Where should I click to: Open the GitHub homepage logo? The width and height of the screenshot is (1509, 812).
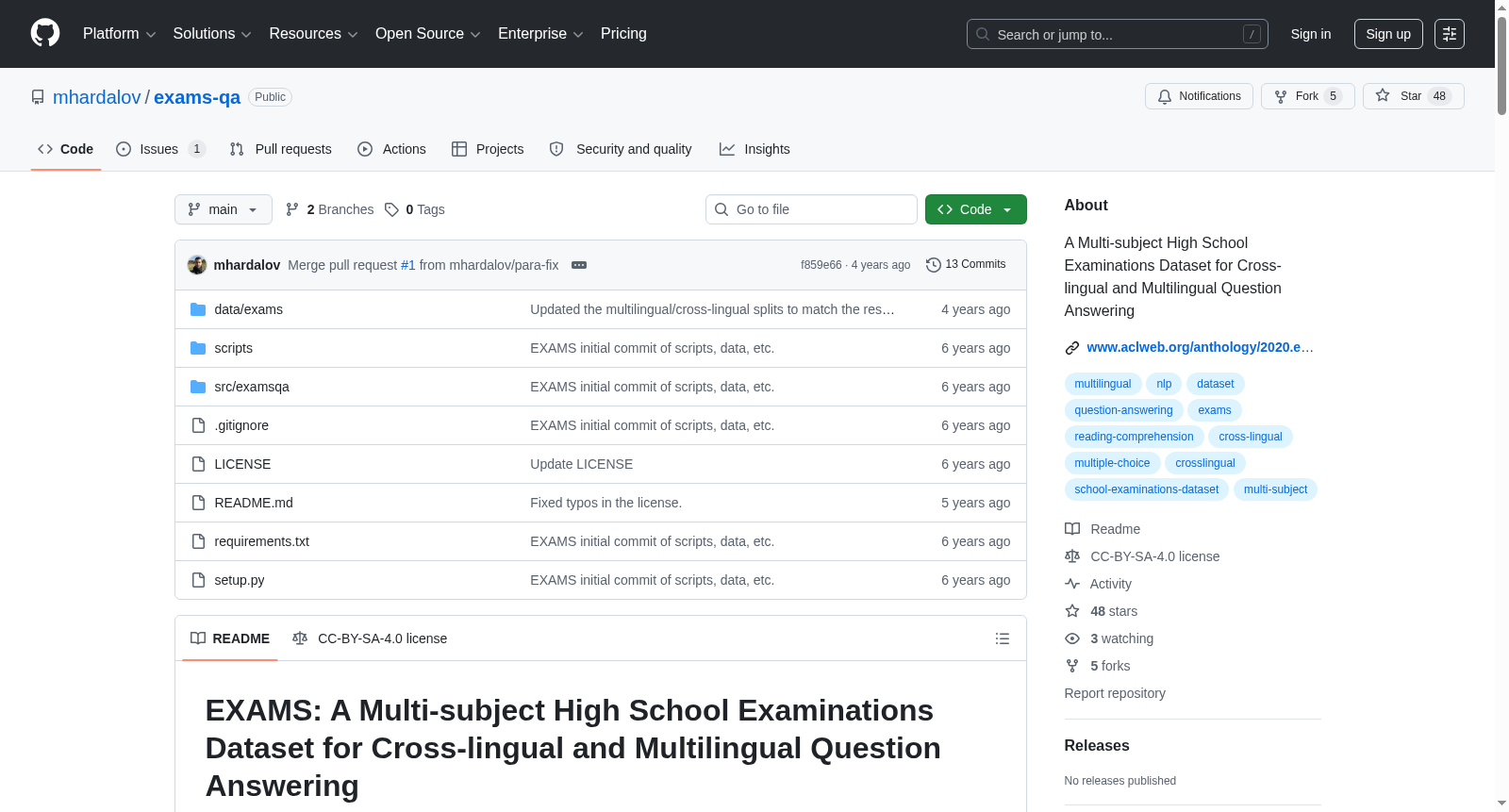click(x=45, y=34)
